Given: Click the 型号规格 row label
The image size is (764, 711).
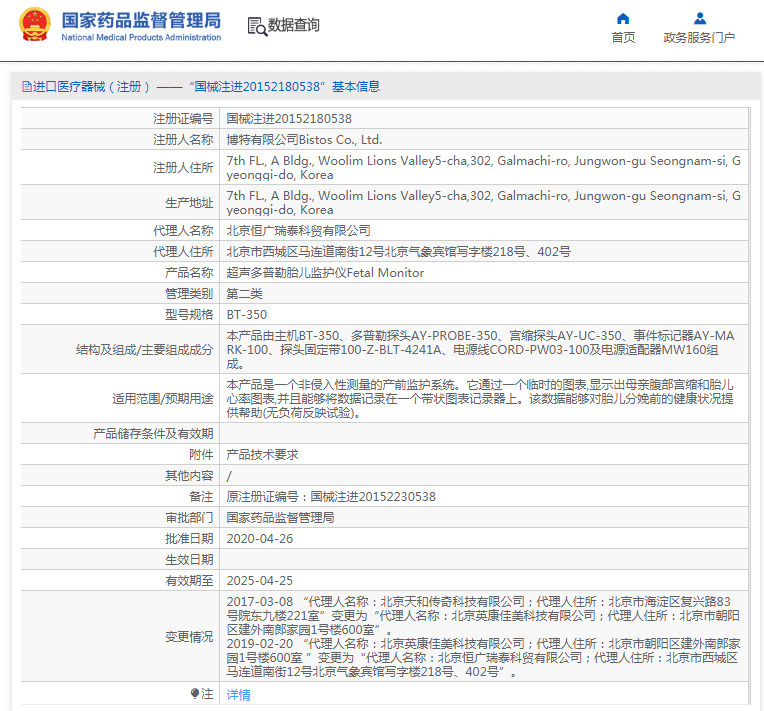Looking at the screenshot, I should 189,314.
